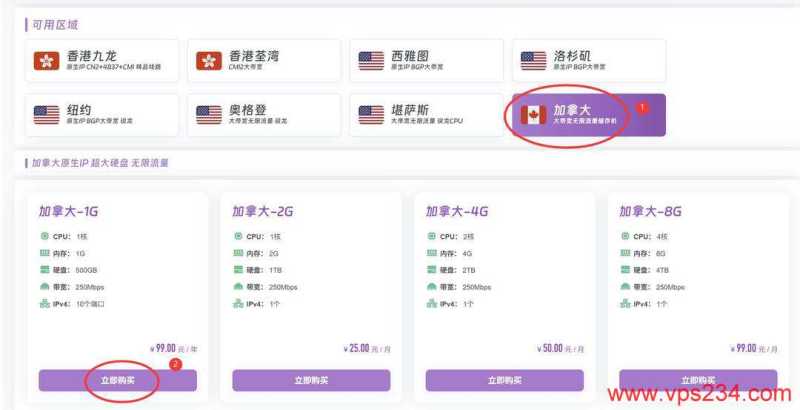Click the US flag icon beside 西雅图

(x=371, y=61)
